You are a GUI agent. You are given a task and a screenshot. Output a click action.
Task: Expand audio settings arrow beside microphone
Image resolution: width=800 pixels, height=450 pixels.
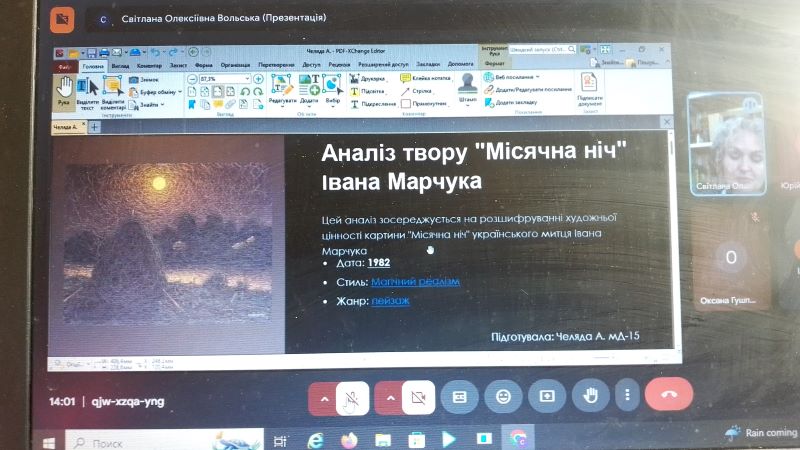(324, 399)
